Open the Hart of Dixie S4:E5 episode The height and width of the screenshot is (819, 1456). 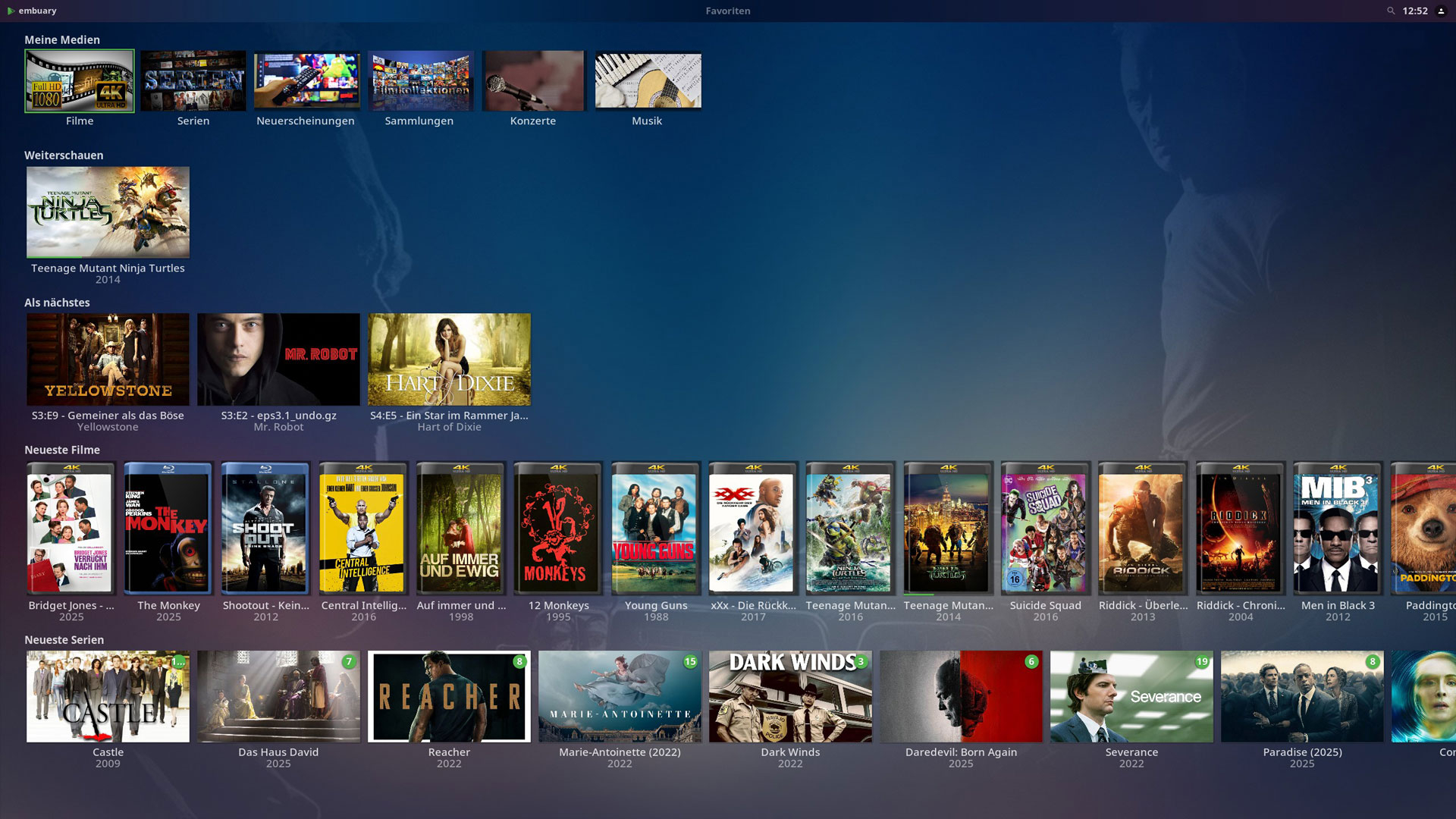(x=449, y=359)
